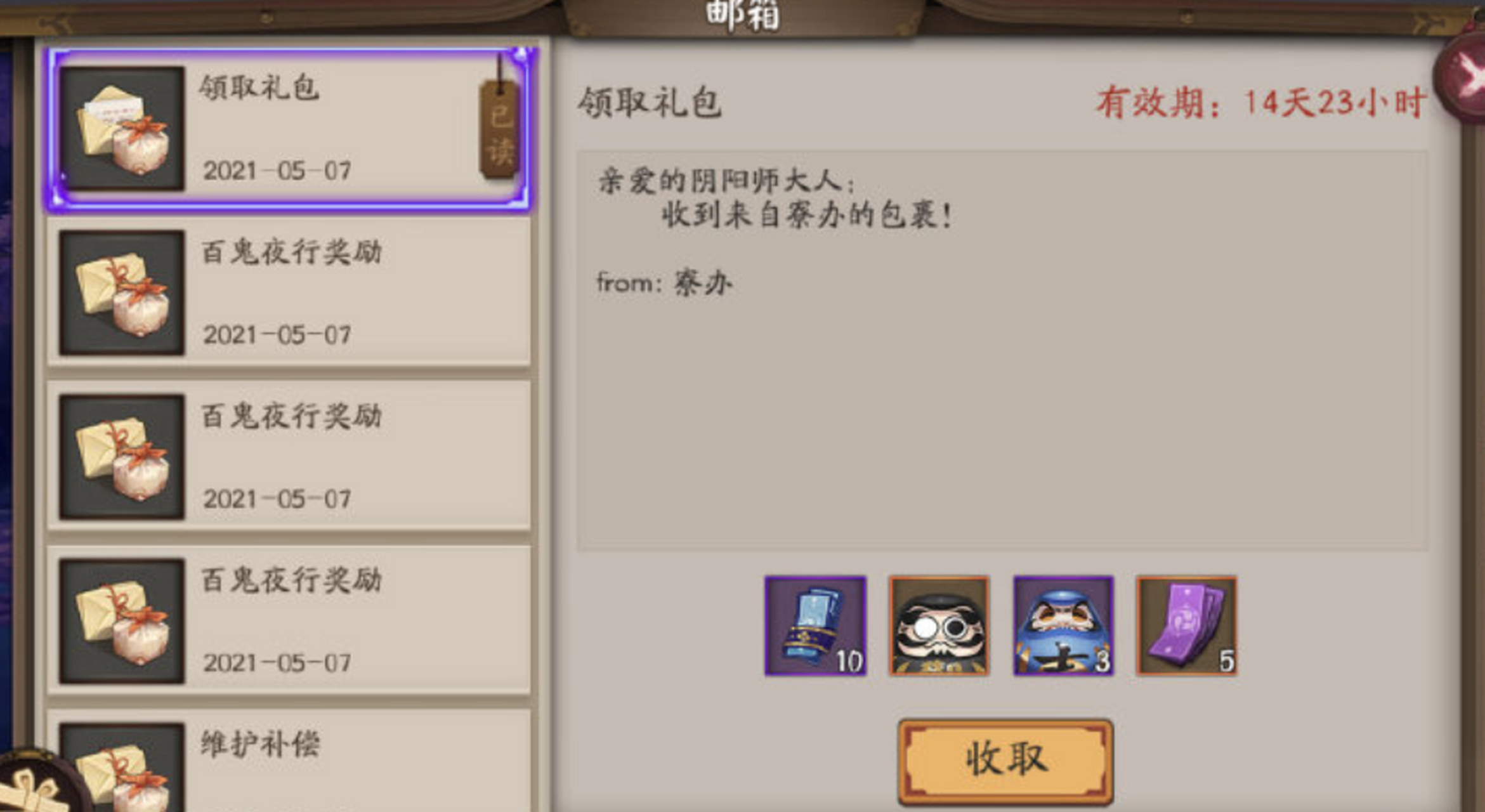Click the 邮箱 title header
The height and width of the screenshot is (812, 1485).
click(742, 15)
